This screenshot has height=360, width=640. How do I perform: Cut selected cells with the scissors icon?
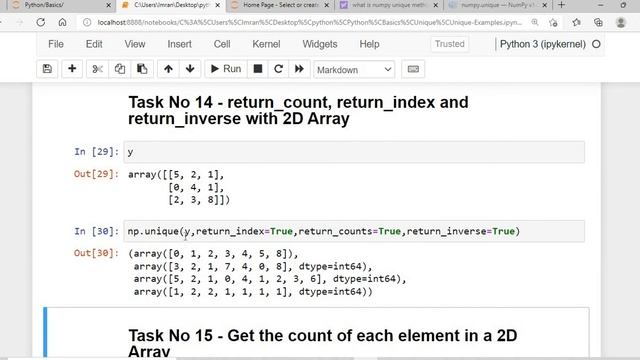click(x=97, y=69)
